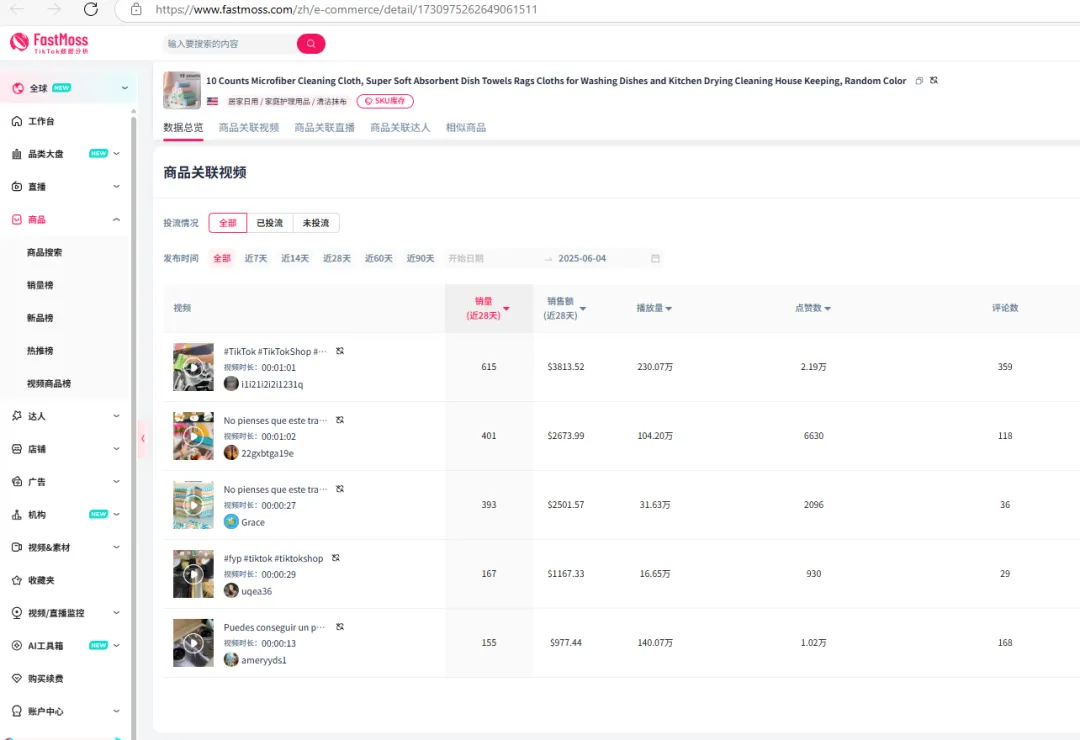Image resolution: width=1080 pixels, height=740 pixels.
Task: Click avatar of ameryyds1
Action: (231, 659)
